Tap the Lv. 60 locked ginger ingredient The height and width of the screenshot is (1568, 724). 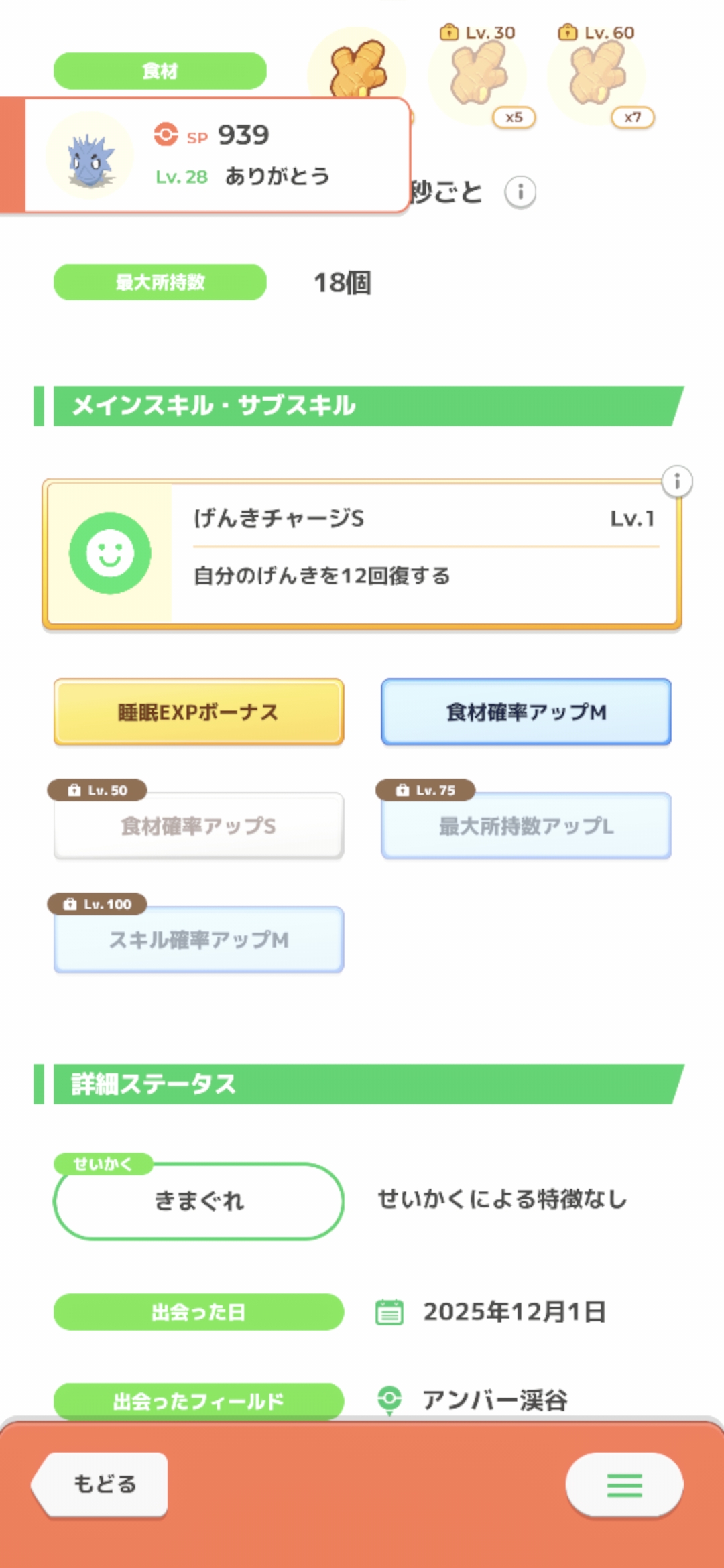point(597,75)
